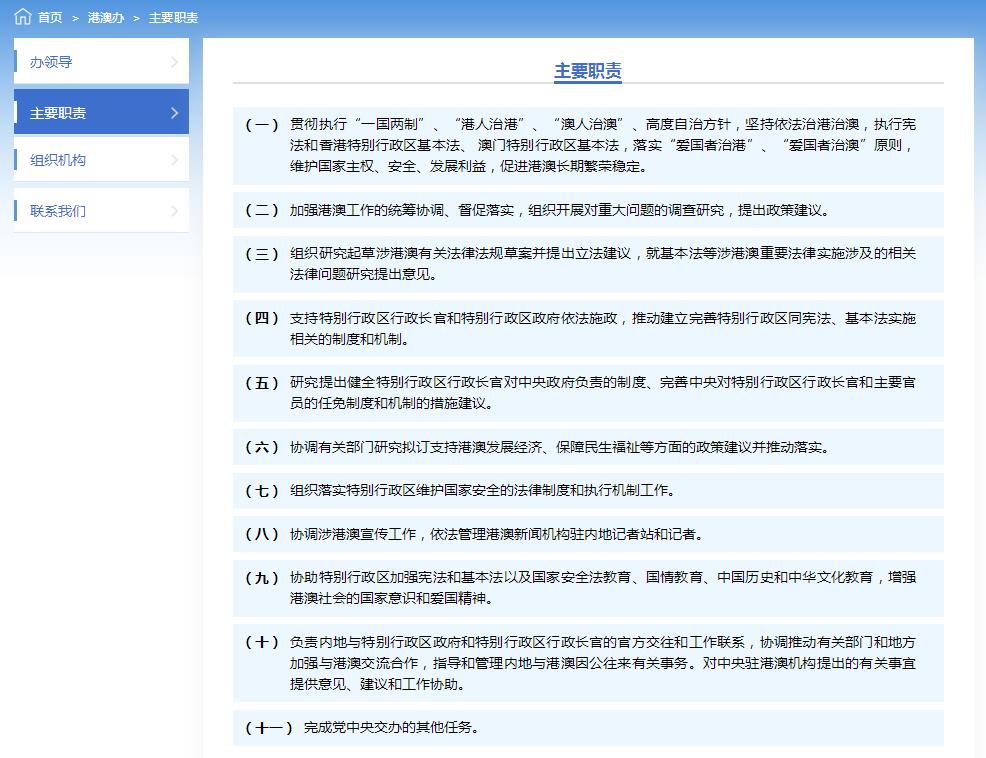Select the （一） duty item about 一国两制
This screenshot has width=986, height=758.
click(x=586, y=146)
